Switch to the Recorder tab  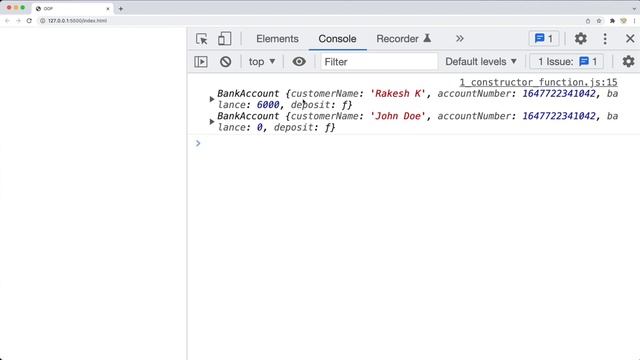click(404, 39)
